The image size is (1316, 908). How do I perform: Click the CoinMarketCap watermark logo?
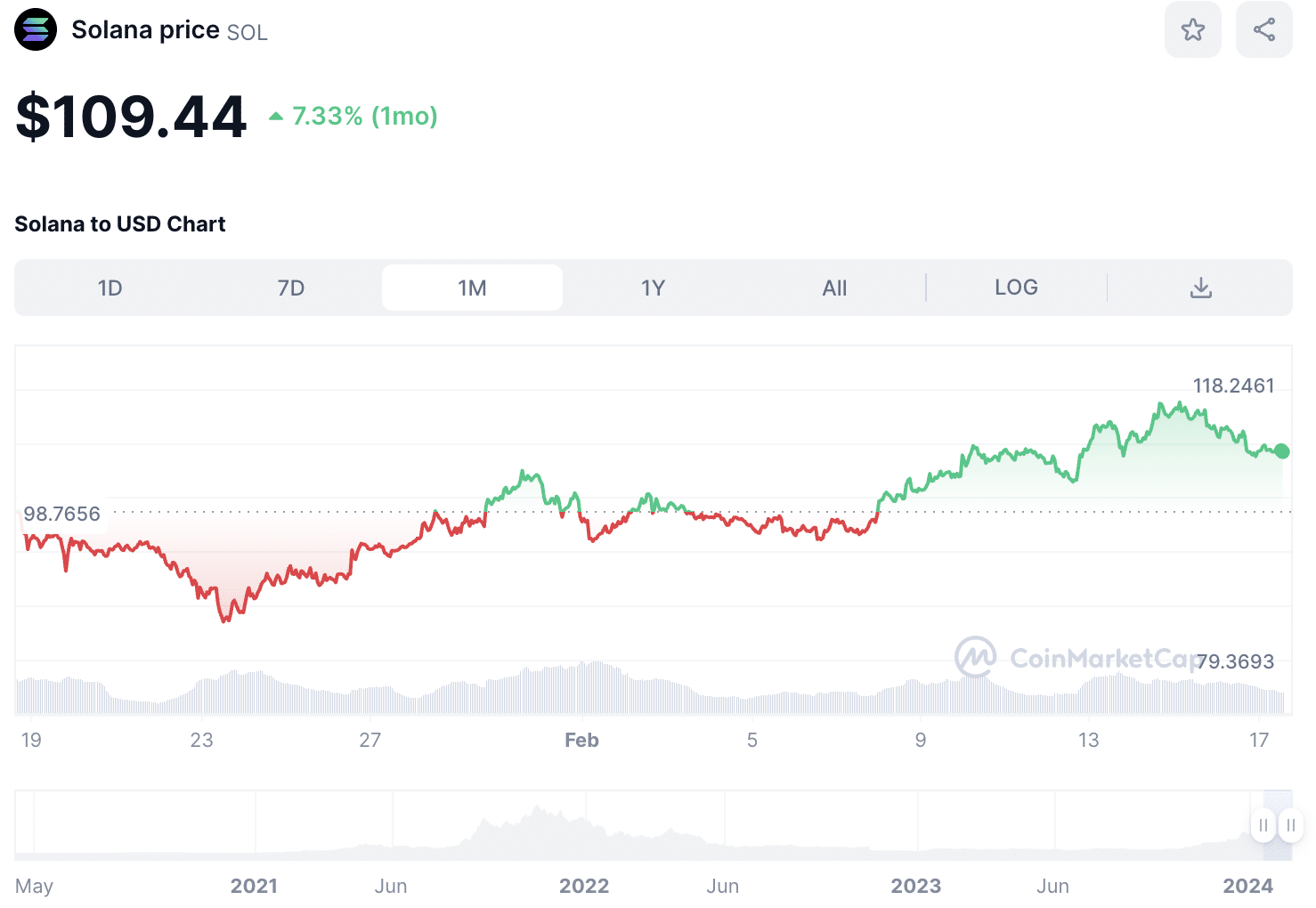976,657
